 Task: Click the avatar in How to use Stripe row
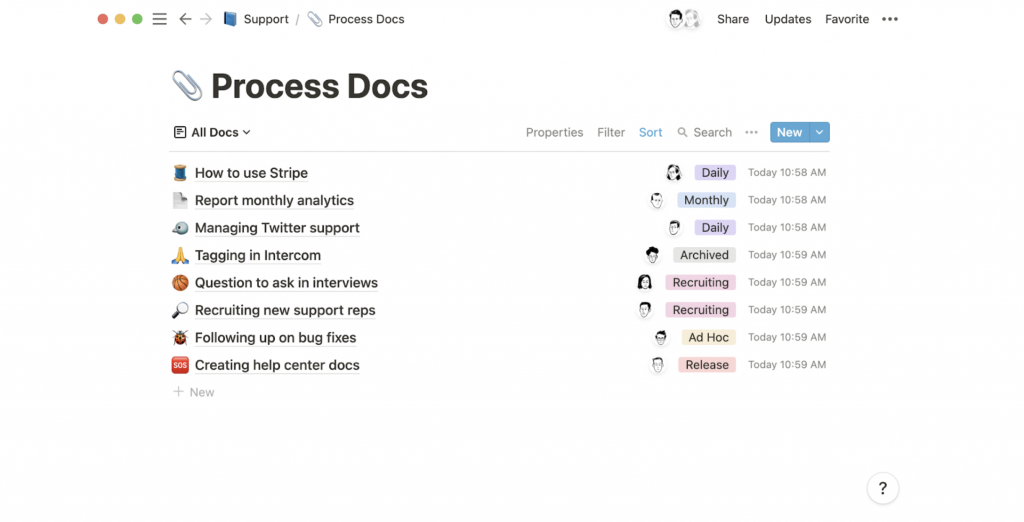[x=674, y=172]
